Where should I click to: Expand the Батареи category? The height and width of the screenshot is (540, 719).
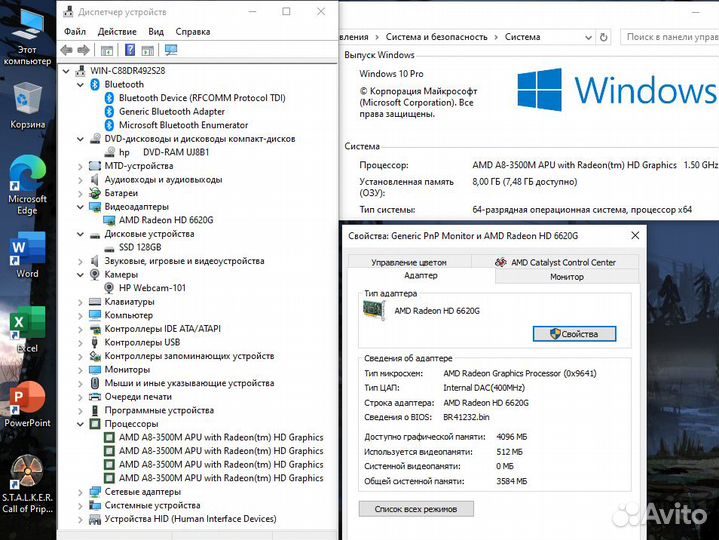pyautogui.click(x=80, y=193)
